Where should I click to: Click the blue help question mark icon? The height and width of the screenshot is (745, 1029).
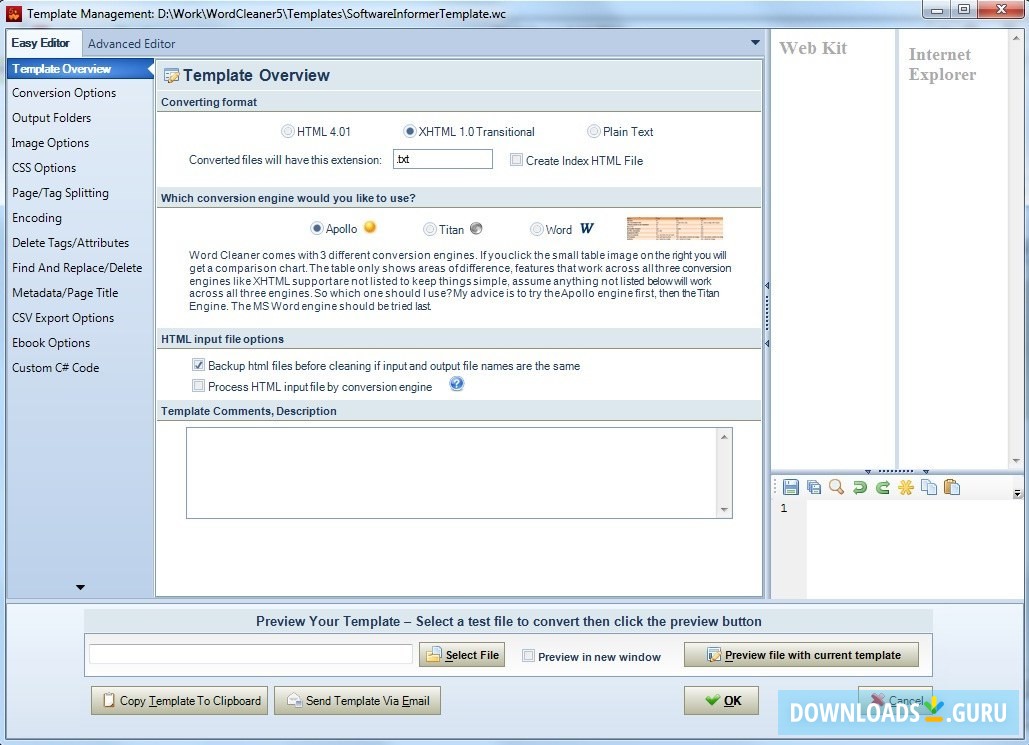(x=457, y=385)
